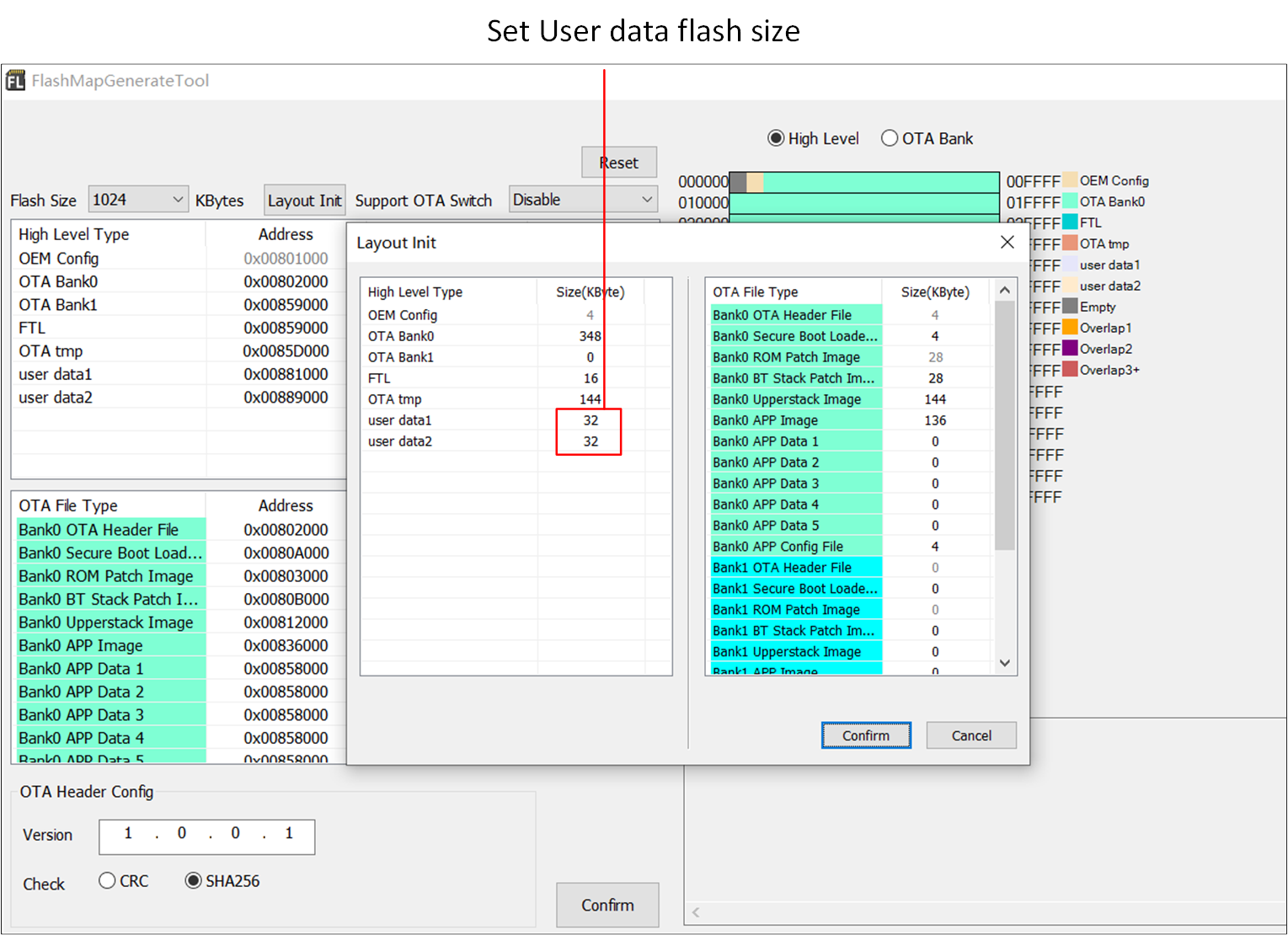Click OEM Config row in main High Level list
Screen dimensions: 1288x935
click(179, 259)
